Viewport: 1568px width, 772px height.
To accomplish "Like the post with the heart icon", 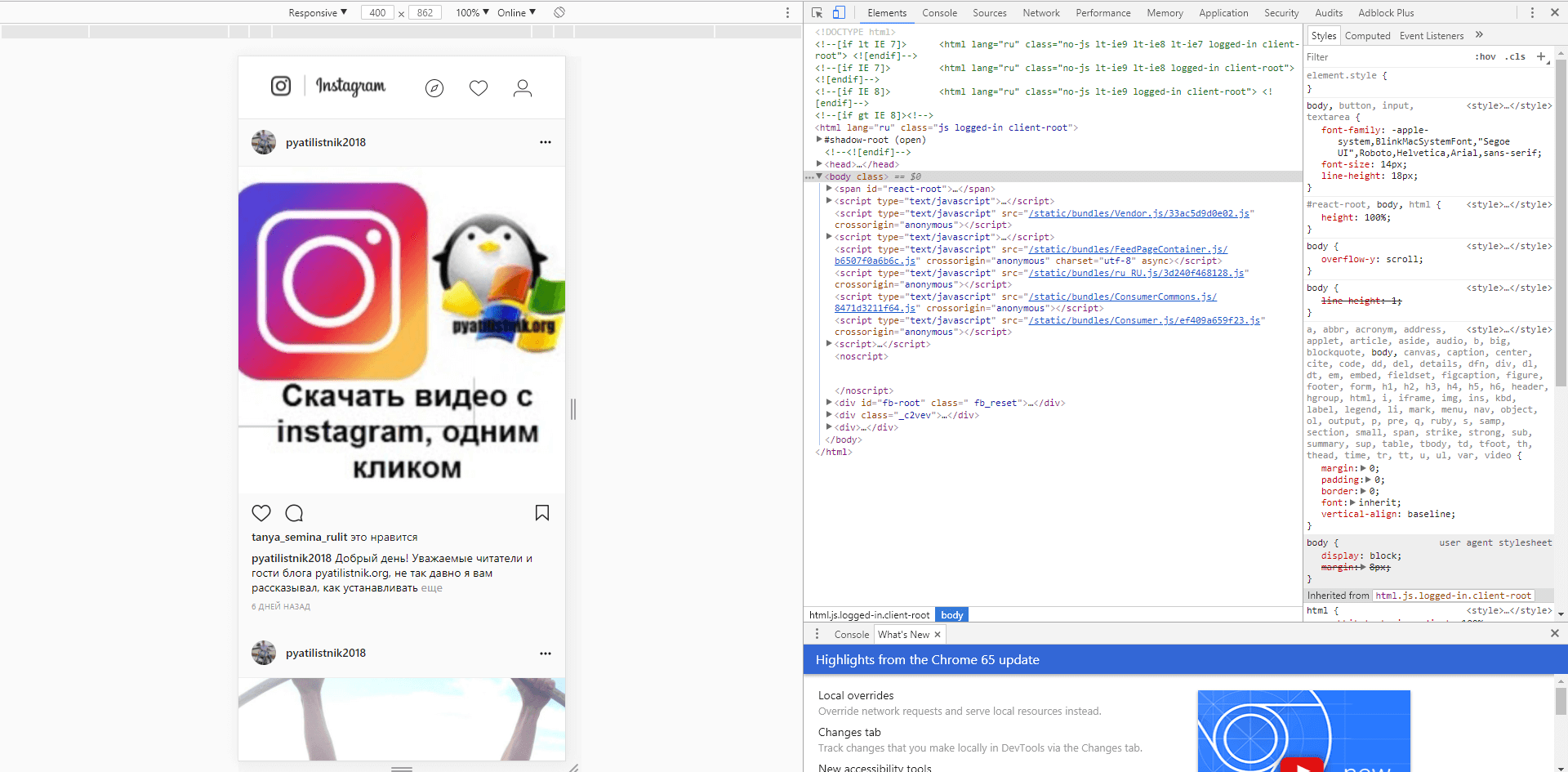I will click(x=261, y=513).
